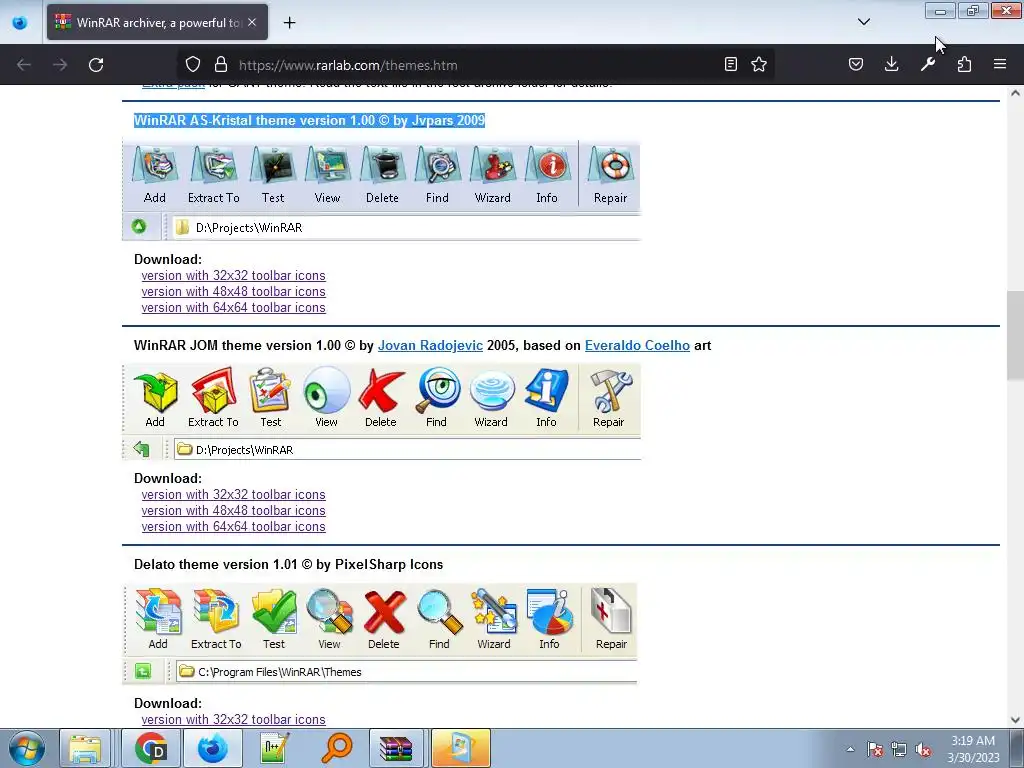Open the Firefox hamburger application menu
1024x768 pixels.
pyautogui.click(x=1000, y=64)
